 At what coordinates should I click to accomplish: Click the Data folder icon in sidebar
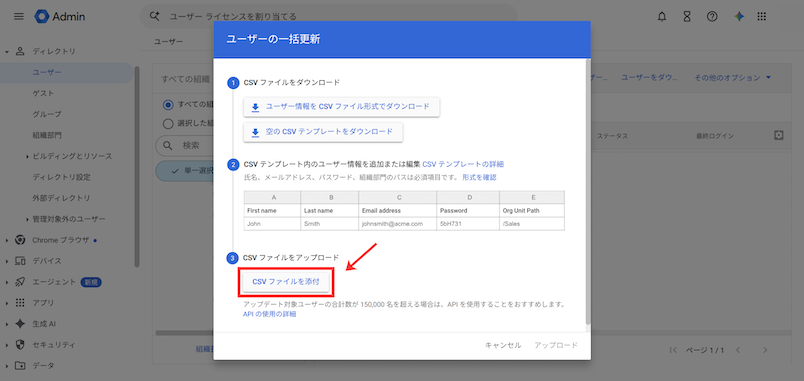pyautogui.click(x=21, y=366)
